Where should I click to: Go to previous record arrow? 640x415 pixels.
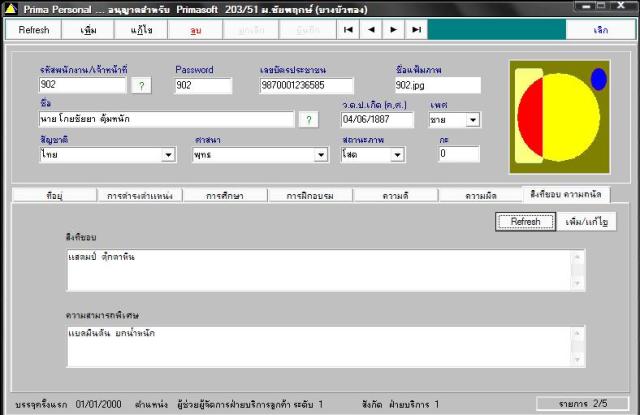pos(371,30)
